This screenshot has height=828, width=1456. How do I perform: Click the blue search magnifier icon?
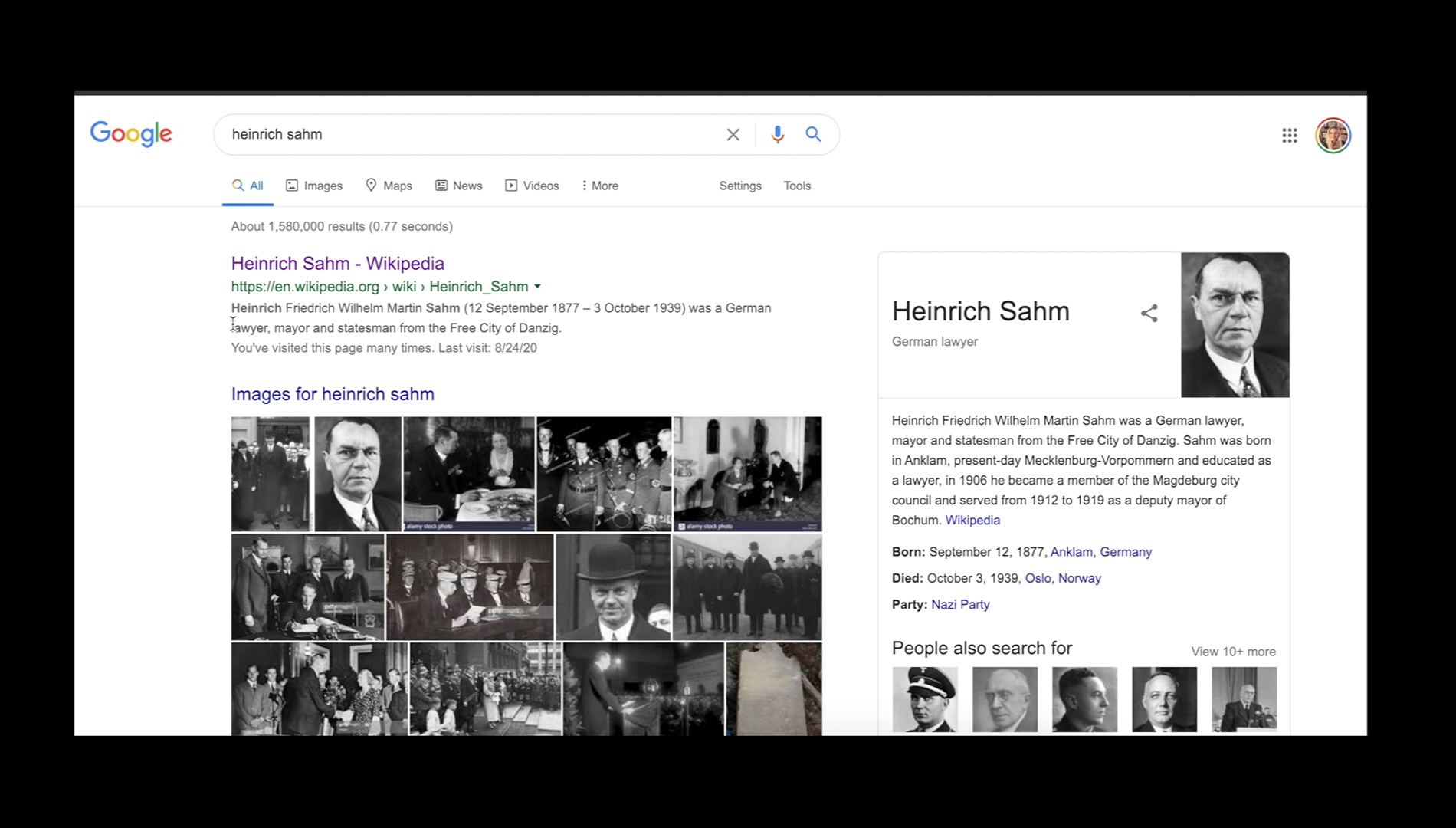[x=813, y=135]
